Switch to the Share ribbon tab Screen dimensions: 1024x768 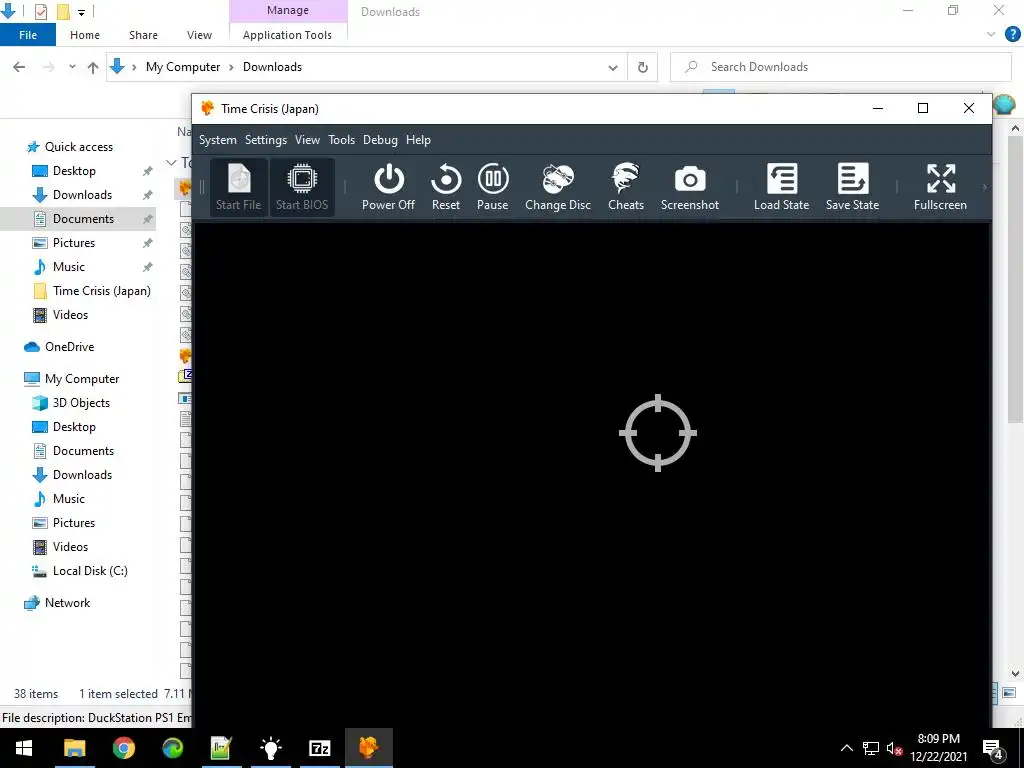tap(143, 35)
